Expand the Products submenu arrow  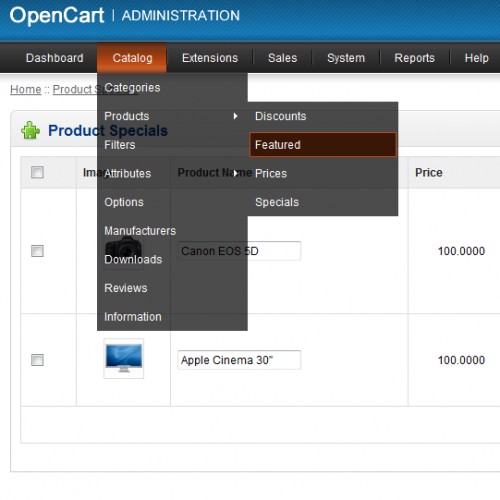tap(236, 116)
